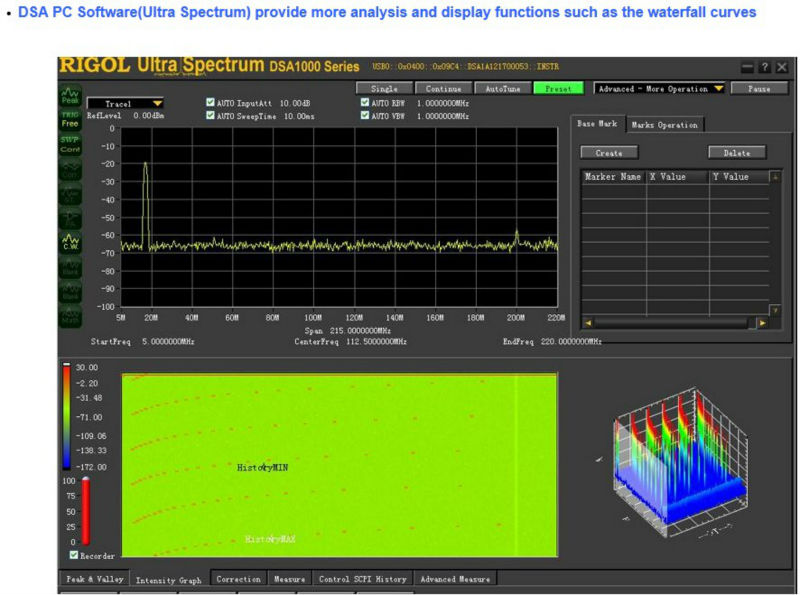Click the Single sweep button

tap(384, 89)
